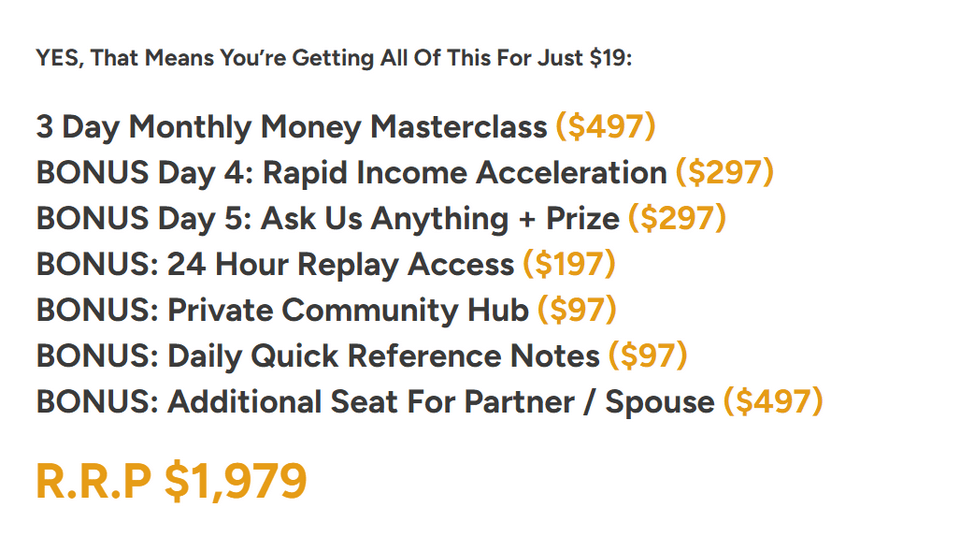Select "3 Day Monthly Money Masterclass" text
Screen dimensions: 960x537
click(291, 127)
